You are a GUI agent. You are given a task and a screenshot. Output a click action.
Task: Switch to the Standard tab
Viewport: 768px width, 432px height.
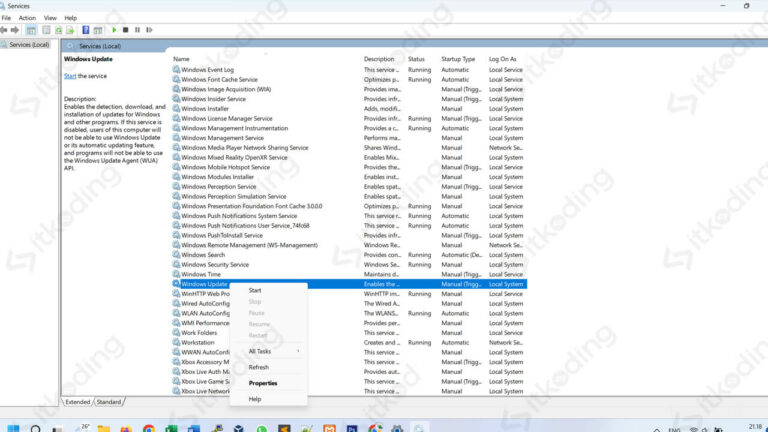pos(109,402)
